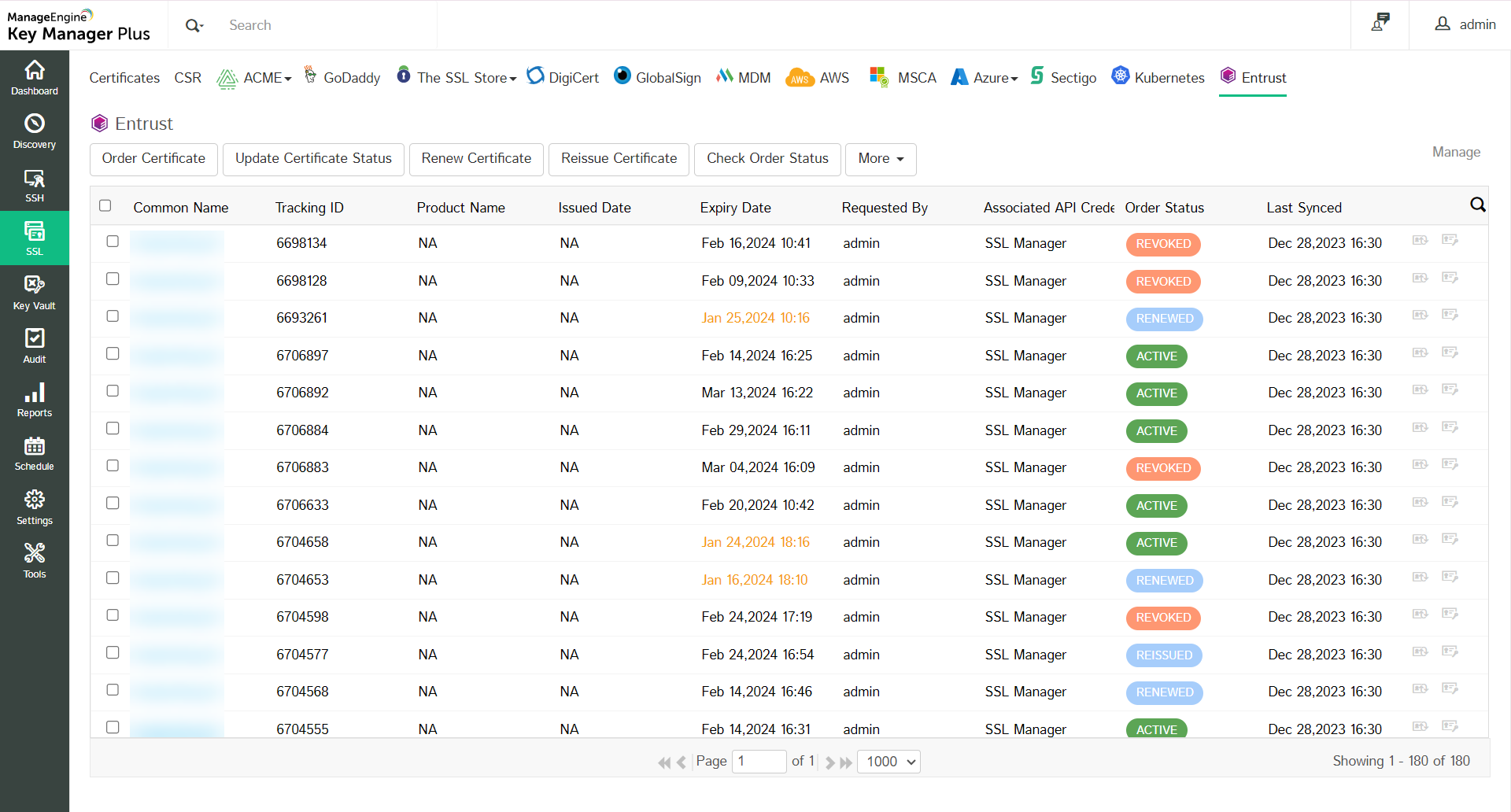Go to the first page arrow
Screen dimensions: 1511x812
[664, 762]
